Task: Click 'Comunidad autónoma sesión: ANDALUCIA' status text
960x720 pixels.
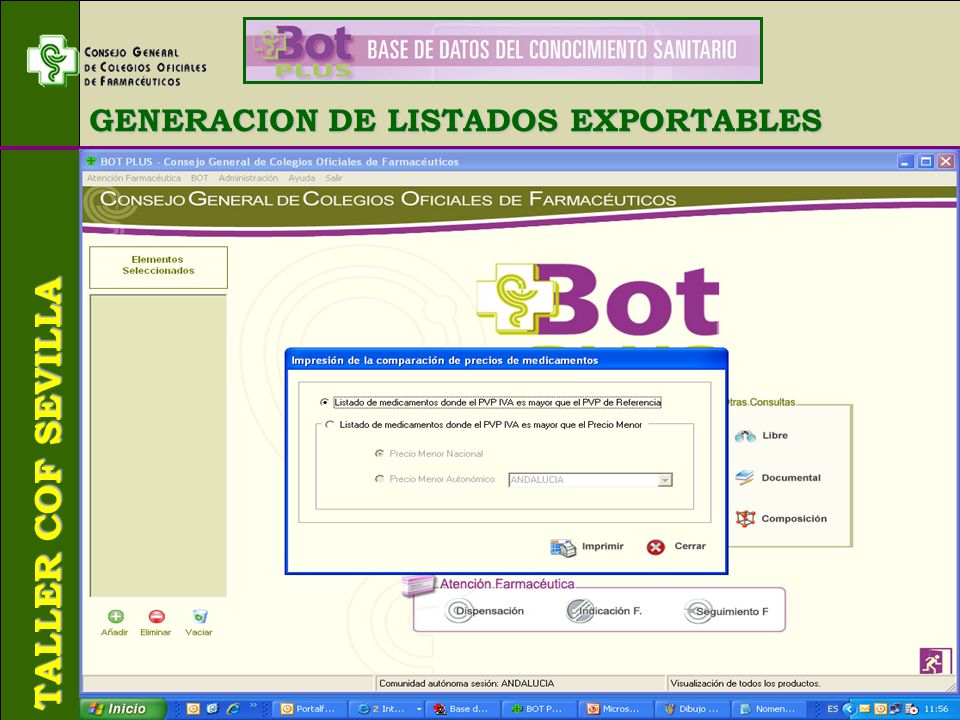Action: coord(467,684)
